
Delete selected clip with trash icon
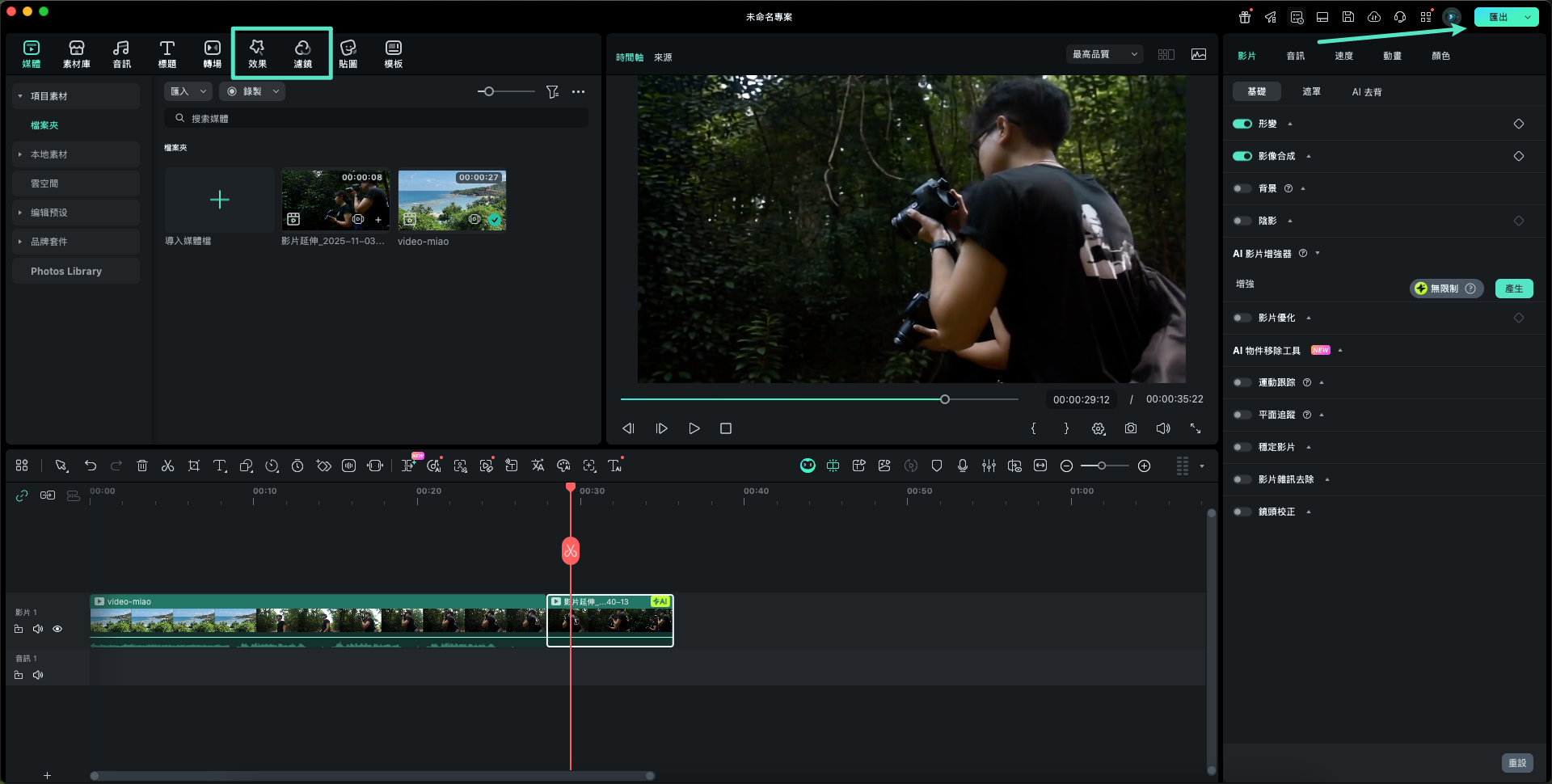pos(142,466)
